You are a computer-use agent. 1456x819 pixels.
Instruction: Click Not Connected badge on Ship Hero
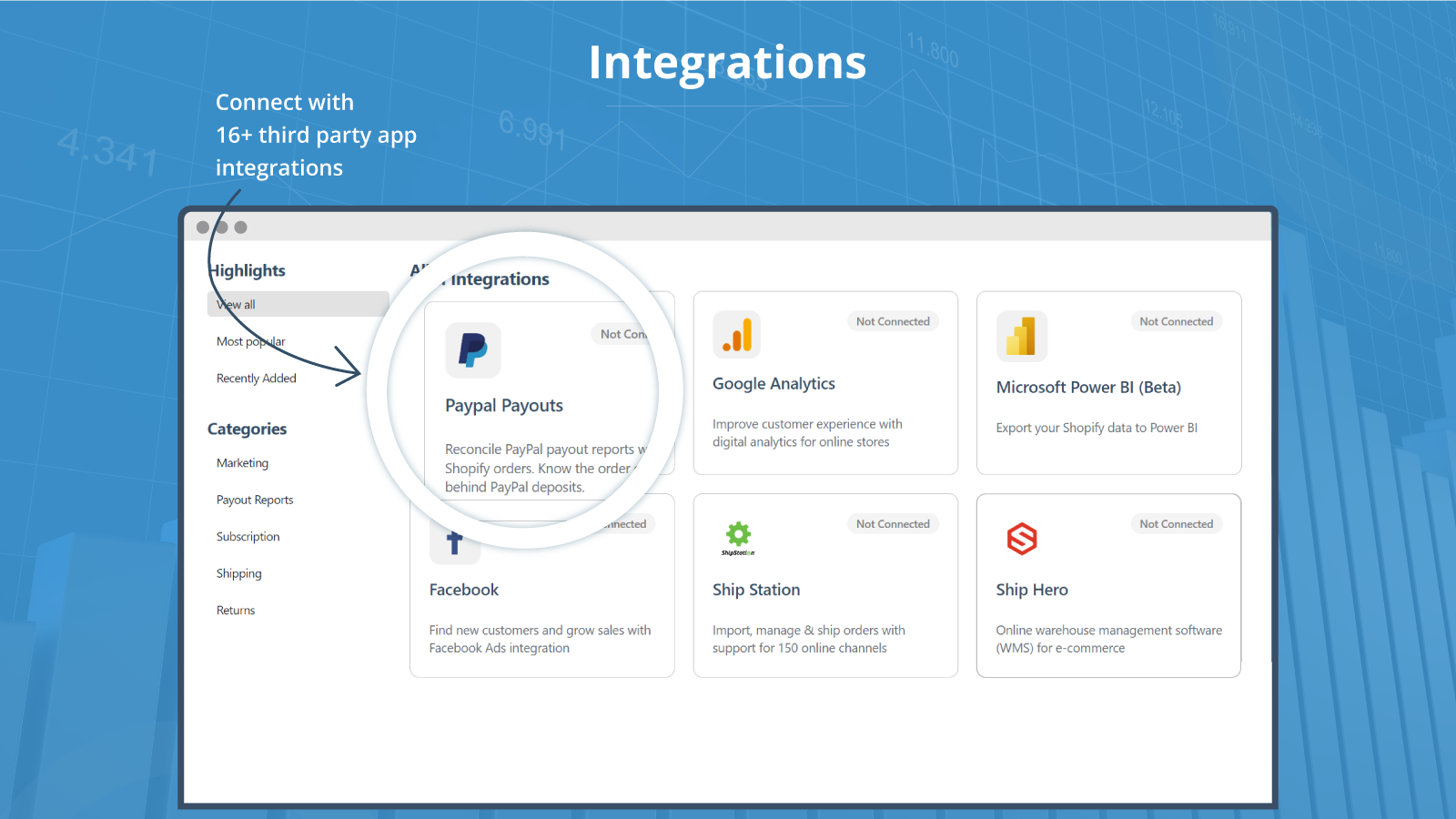point(1177,524)
